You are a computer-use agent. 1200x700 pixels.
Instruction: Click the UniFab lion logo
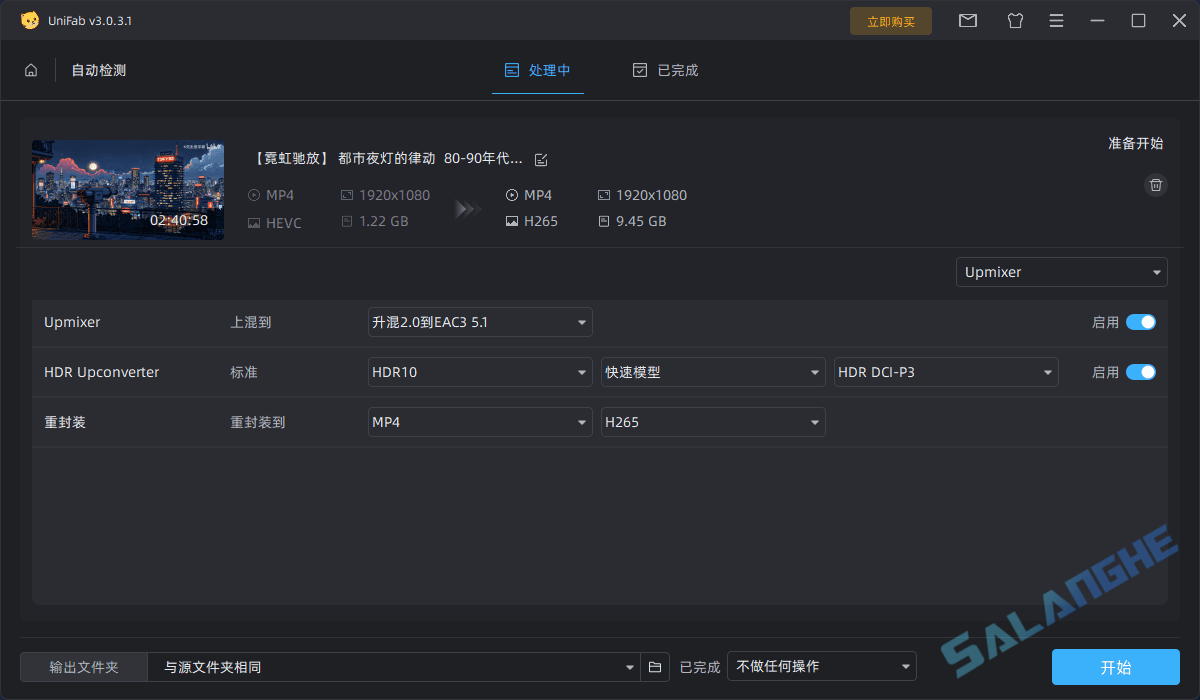point(29,19)
